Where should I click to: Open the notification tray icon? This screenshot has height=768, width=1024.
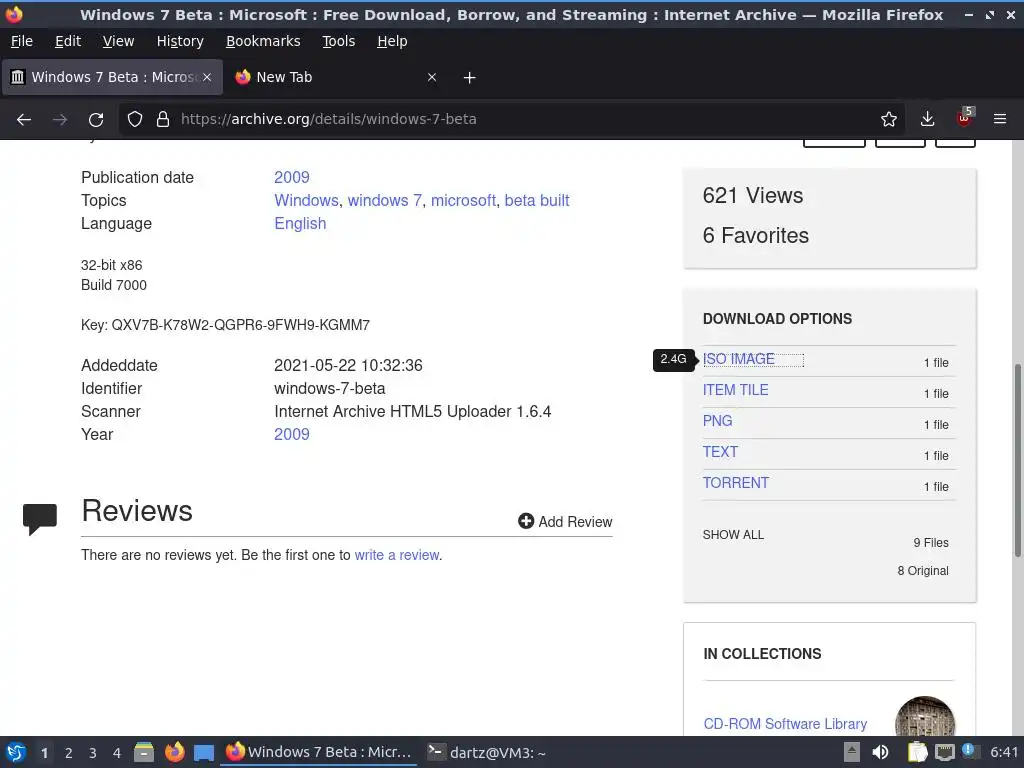(x=968, y=751)
